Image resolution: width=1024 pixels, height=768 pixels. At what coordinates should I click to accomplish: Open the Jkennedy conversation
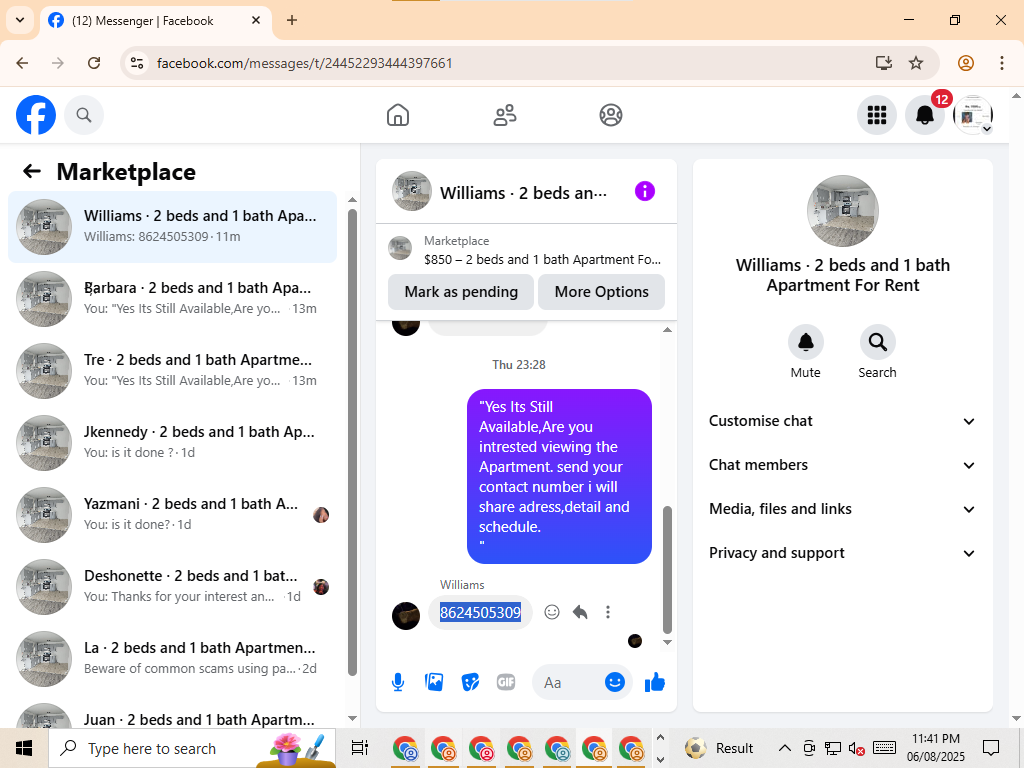pos(172,442)
